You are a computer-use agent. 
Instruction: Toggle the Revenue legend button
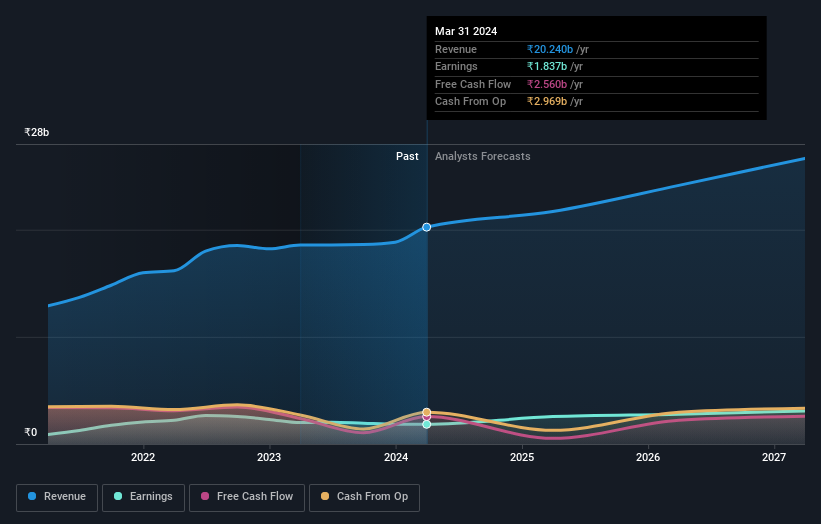point(57,497)
